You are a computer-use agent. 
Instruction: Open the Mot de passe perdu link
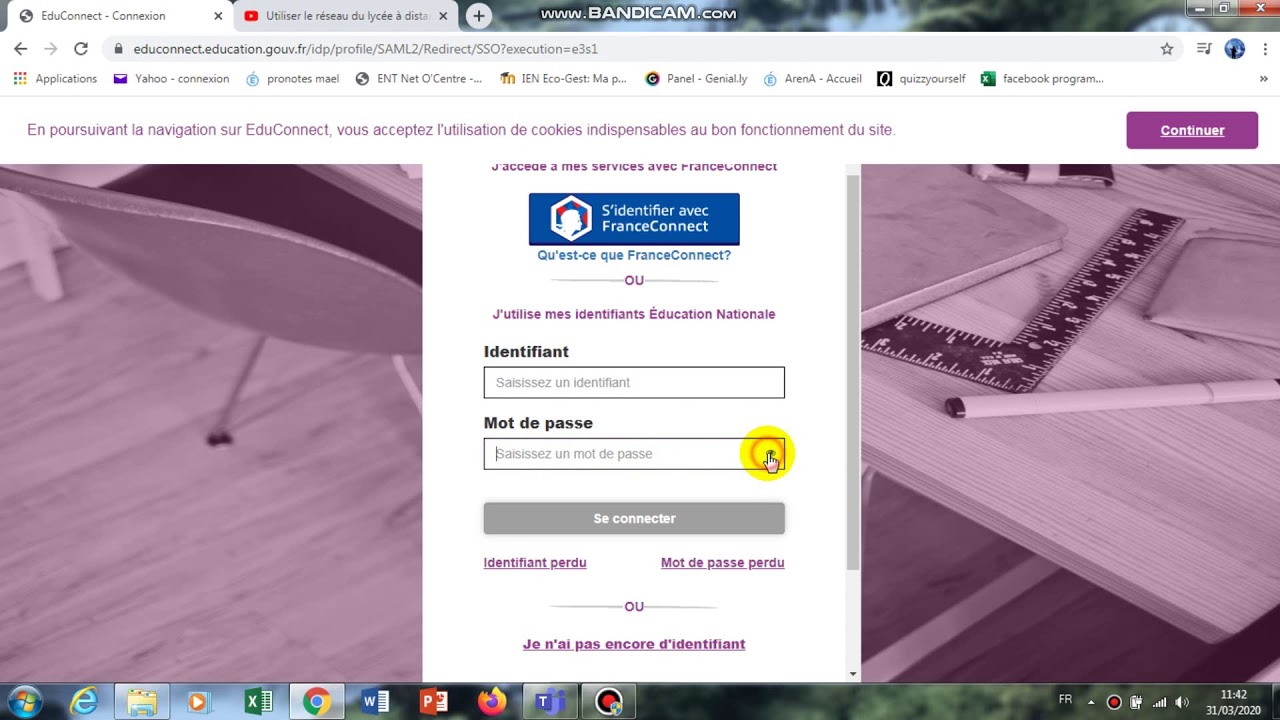point(722,563)
